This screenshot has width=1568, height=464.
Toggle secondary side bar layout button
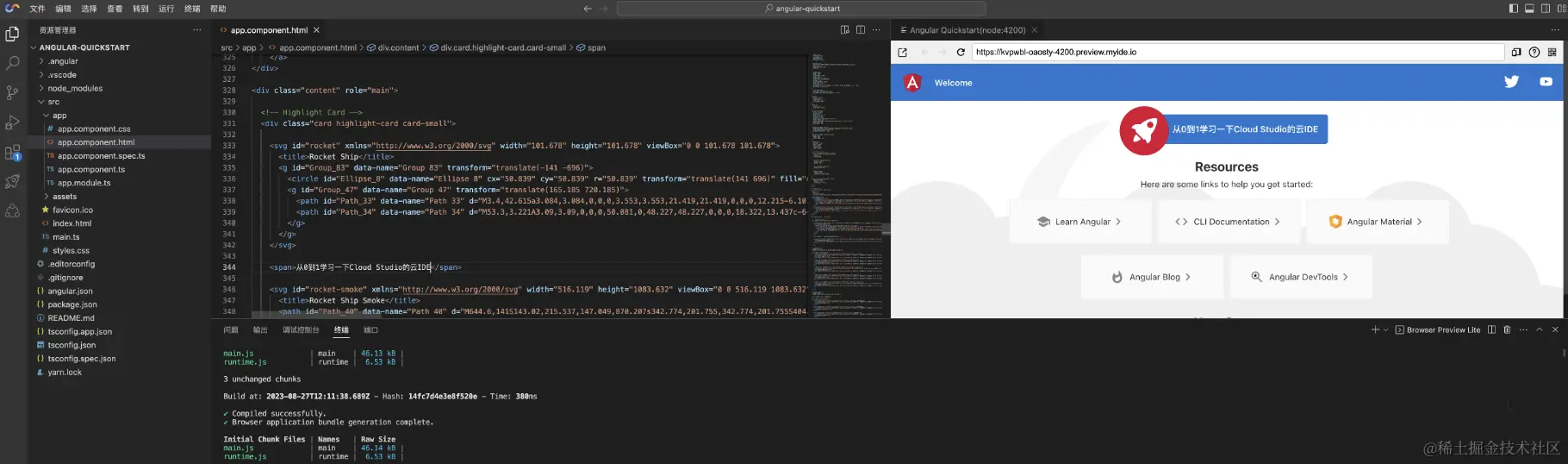pos(1546,9)
